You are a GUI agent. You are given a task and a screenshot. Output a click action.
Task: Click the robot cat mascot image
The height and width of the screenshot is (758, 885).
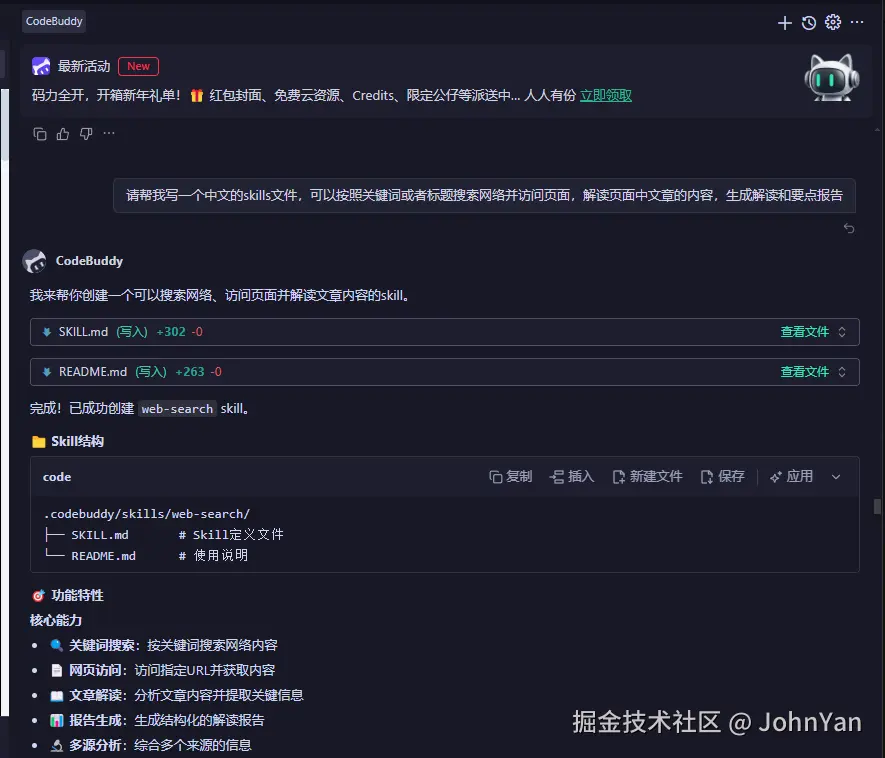pyautogui.click(x=831, y=78)
